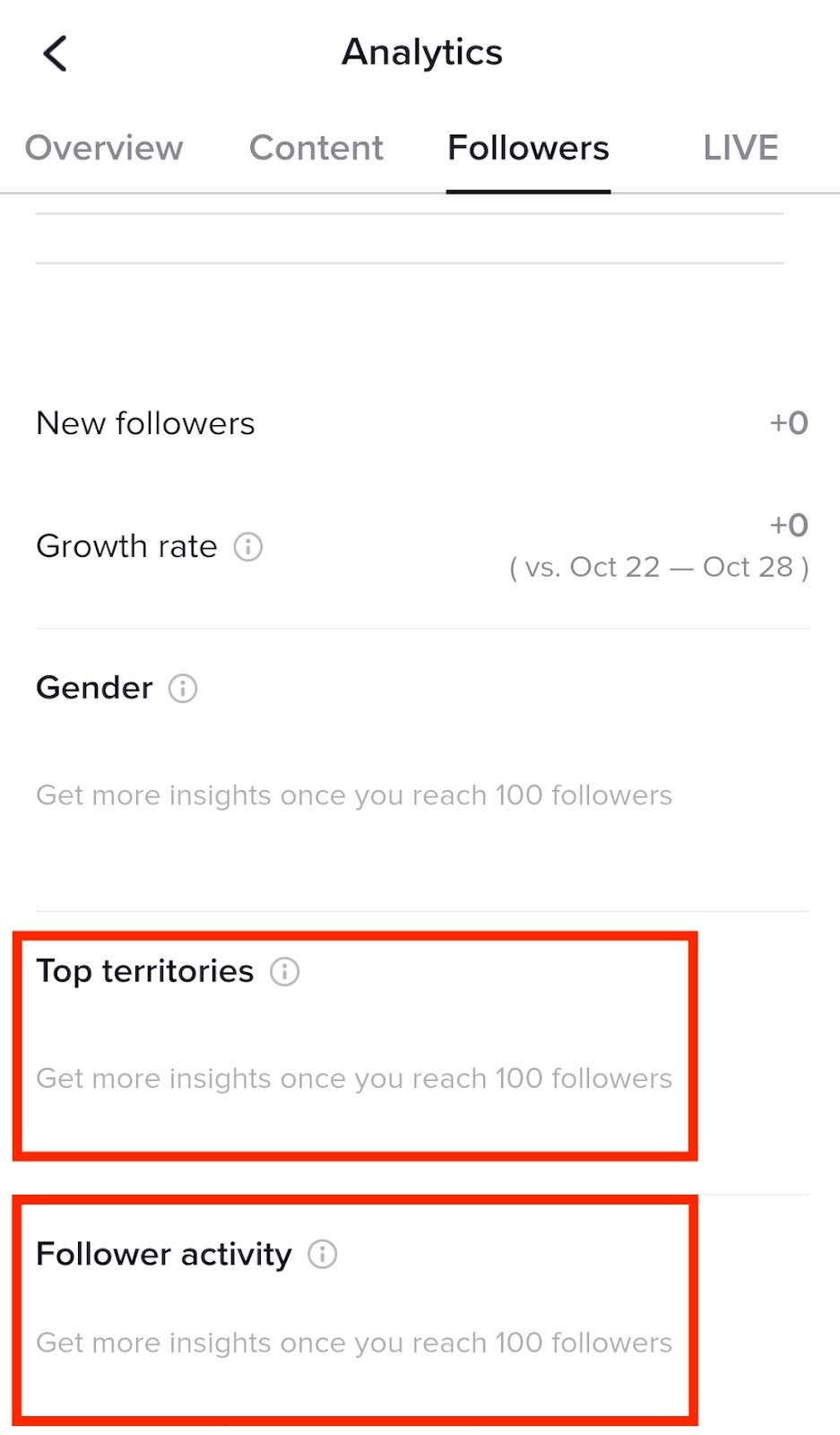Screen dimensions: 840x1435
Task: Open the Follower activity info icon
Action: (323, 1254)
